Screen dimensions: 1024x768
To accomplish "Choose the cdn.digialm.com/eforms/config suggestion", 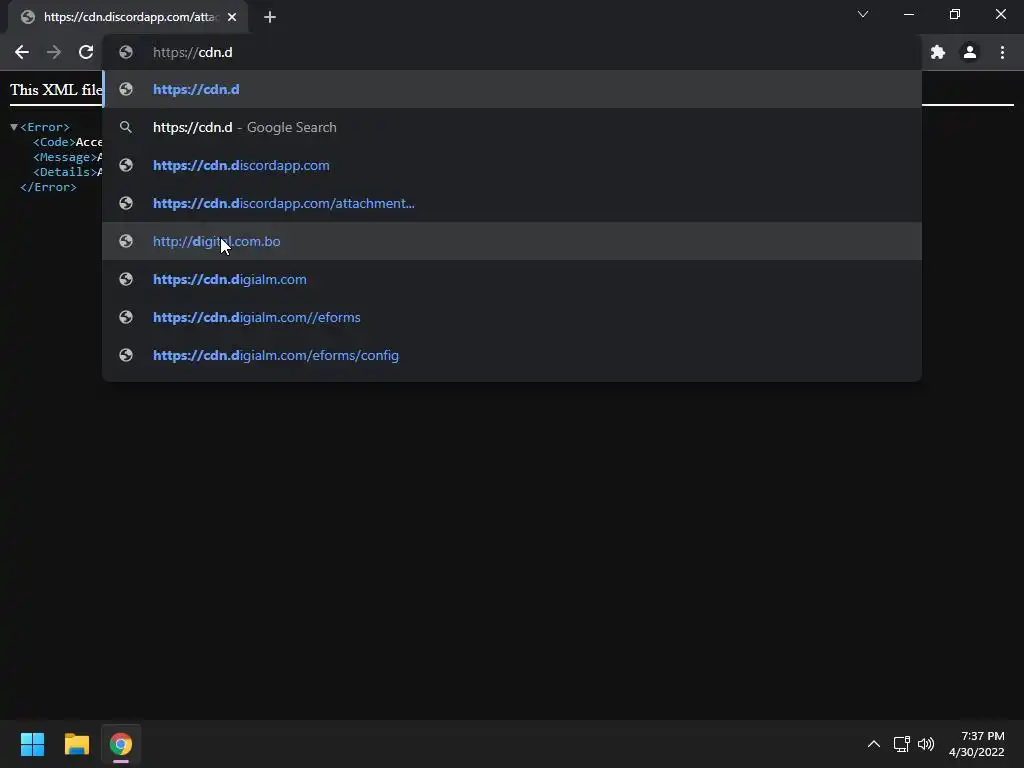I will point(512,355).
